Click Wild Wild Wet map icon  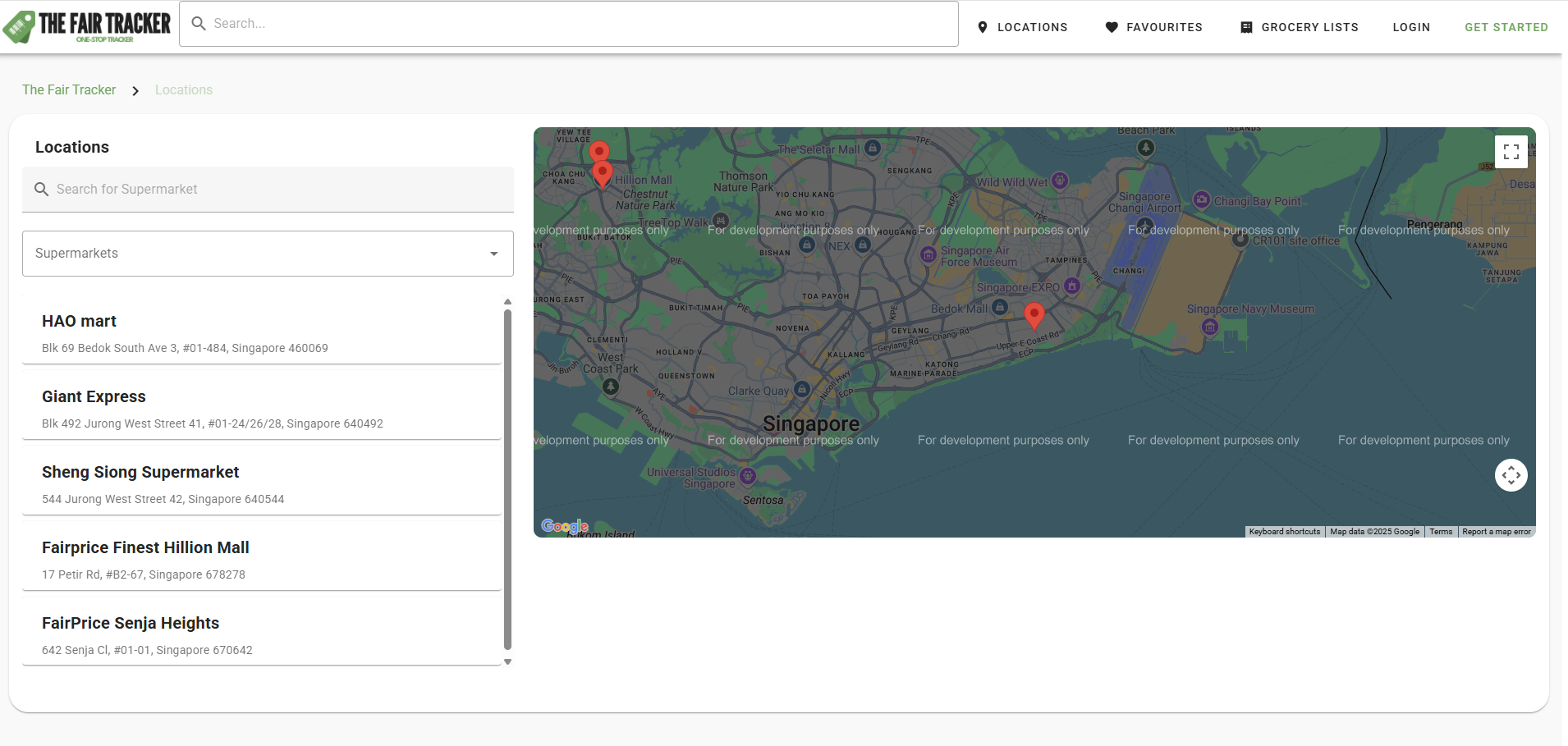[1060, 181]
